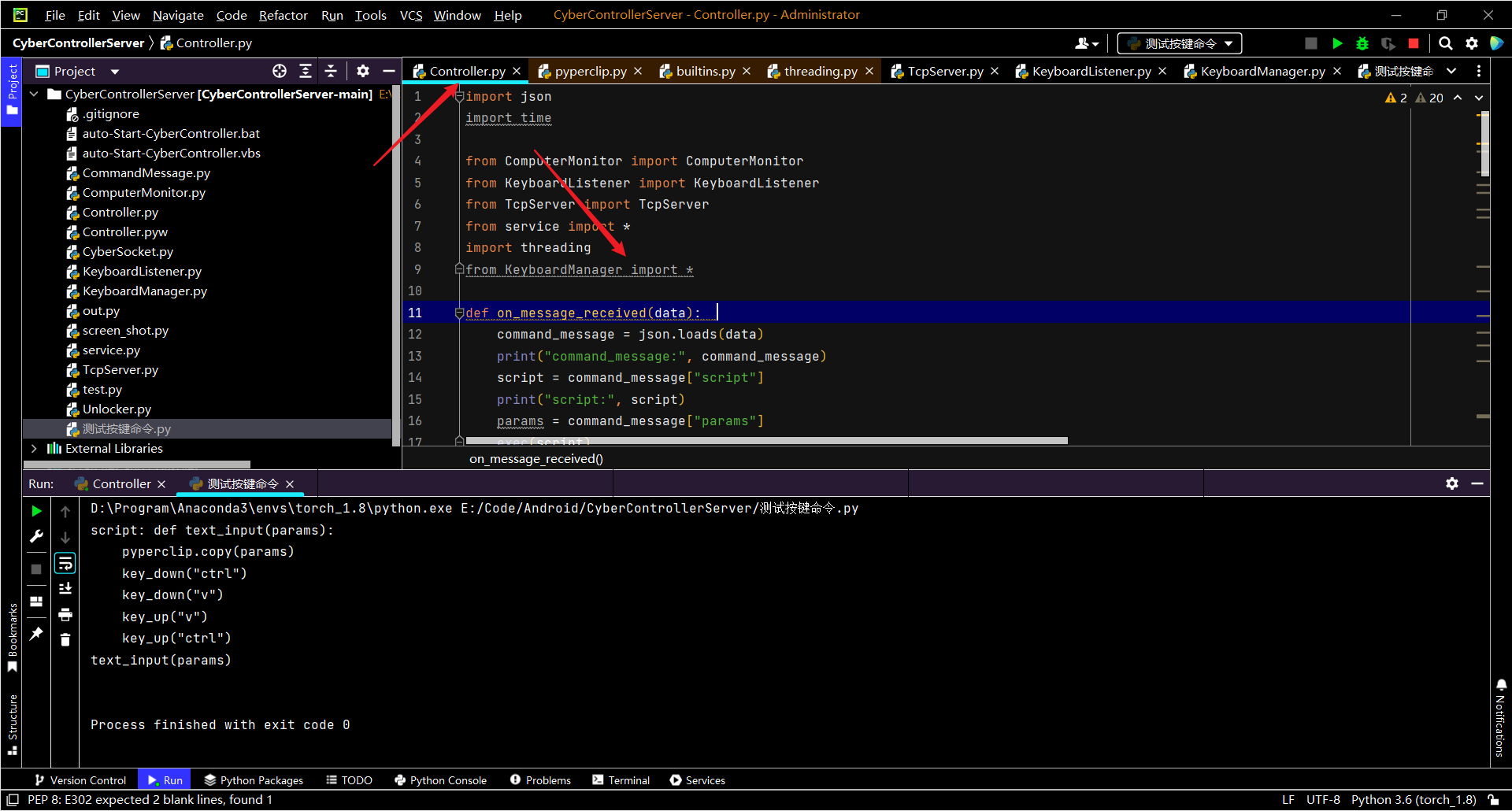Screen dimensions: 1512x811
Task: Open the Python Packages tool window
Action: (x=254, y=780)
